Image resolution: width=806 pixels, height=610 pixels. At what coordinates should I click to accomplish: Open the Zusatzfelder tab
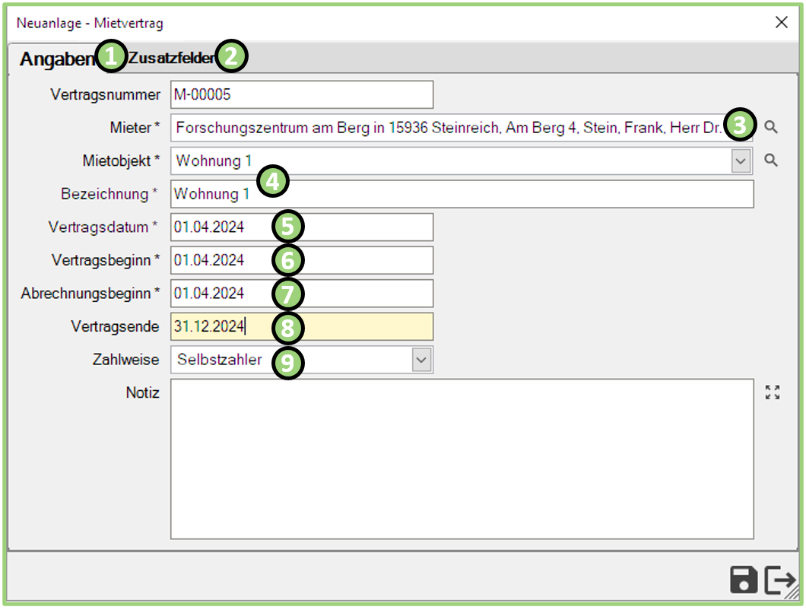170,59
